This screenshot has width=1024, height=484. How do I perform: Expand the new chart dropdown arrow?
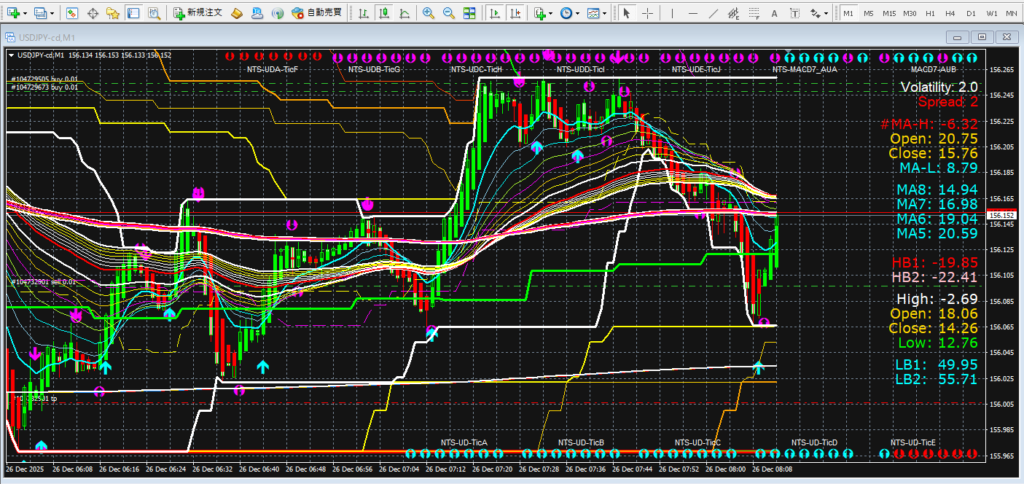pyautogui.click(x=25, y=13)
